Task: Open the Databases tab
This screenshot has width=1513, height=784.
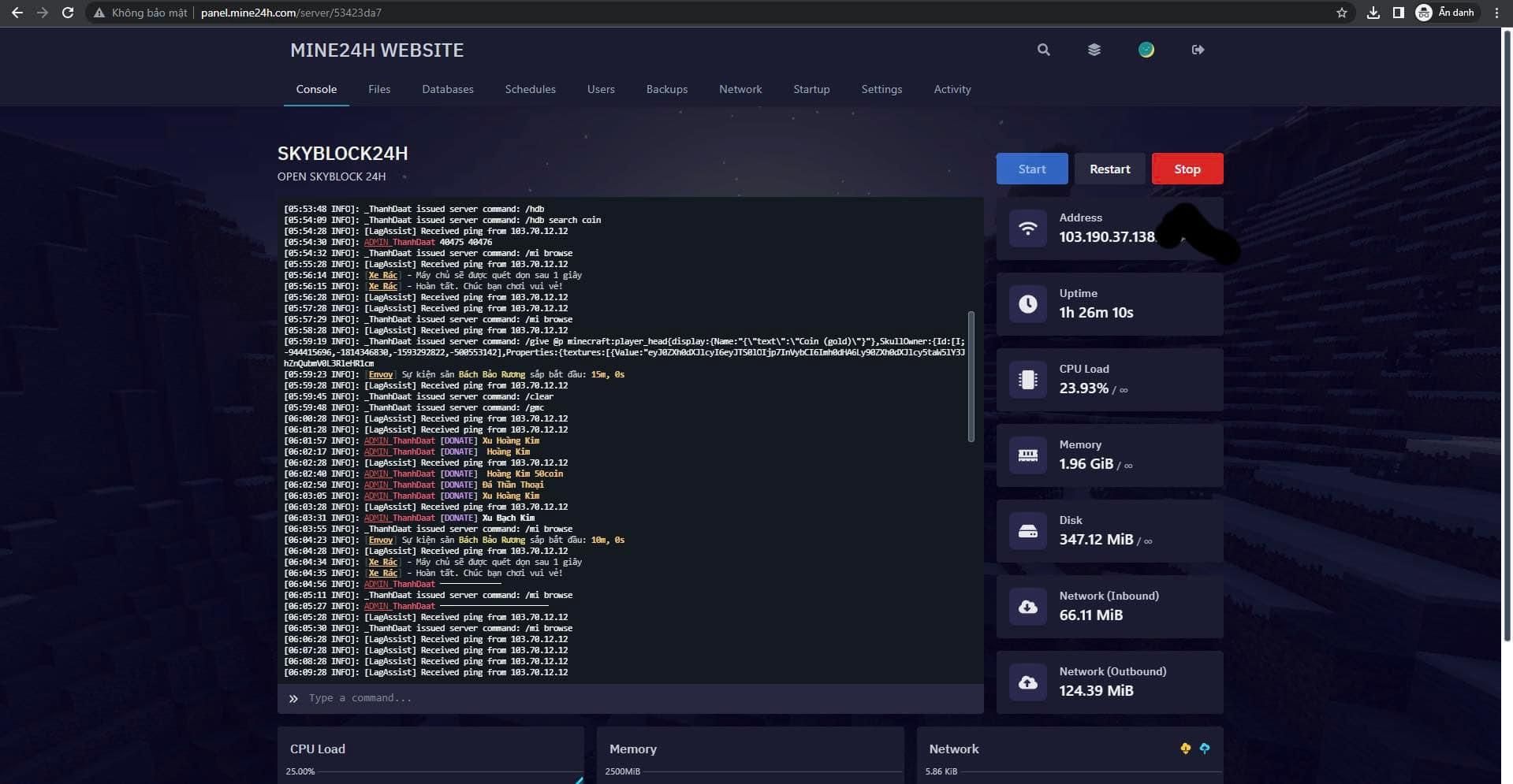Action: click(448, 89)
